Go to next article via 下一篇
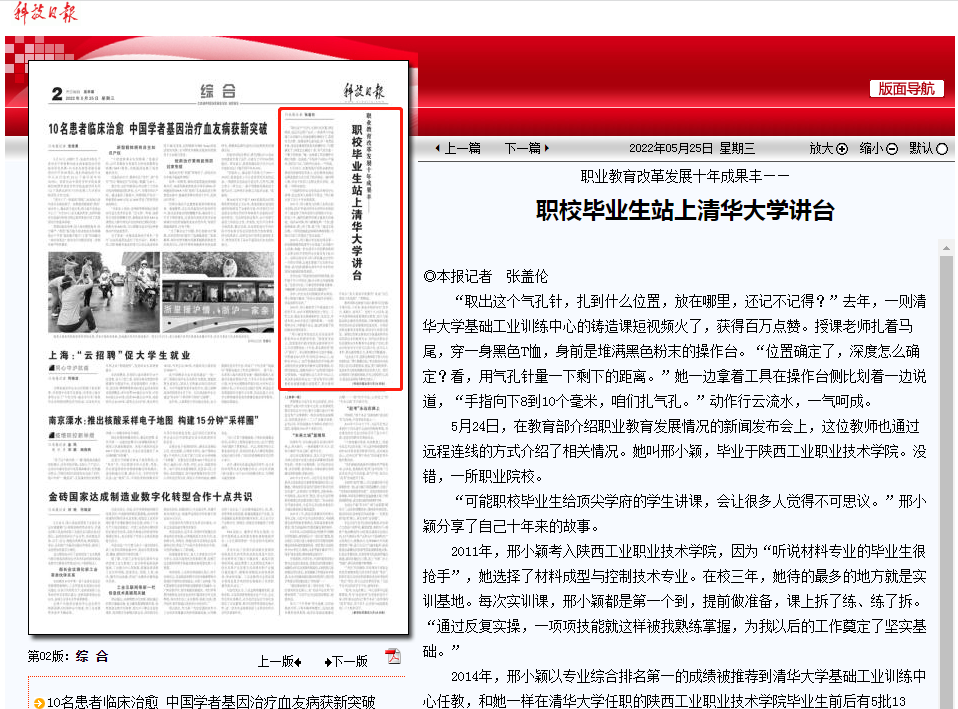This screenshot has width=958, height=709. tap(527, 148)
